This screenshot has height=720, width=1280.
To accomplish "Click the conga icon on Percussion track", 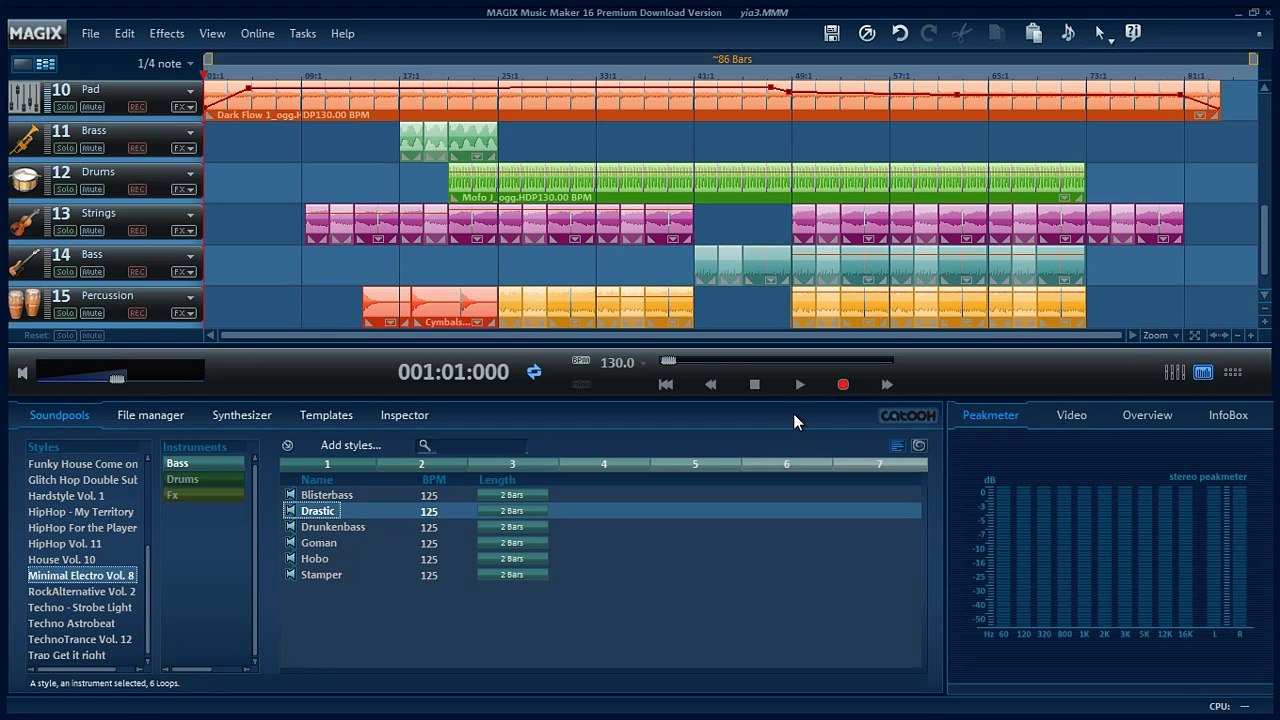I will pos(24,304).
